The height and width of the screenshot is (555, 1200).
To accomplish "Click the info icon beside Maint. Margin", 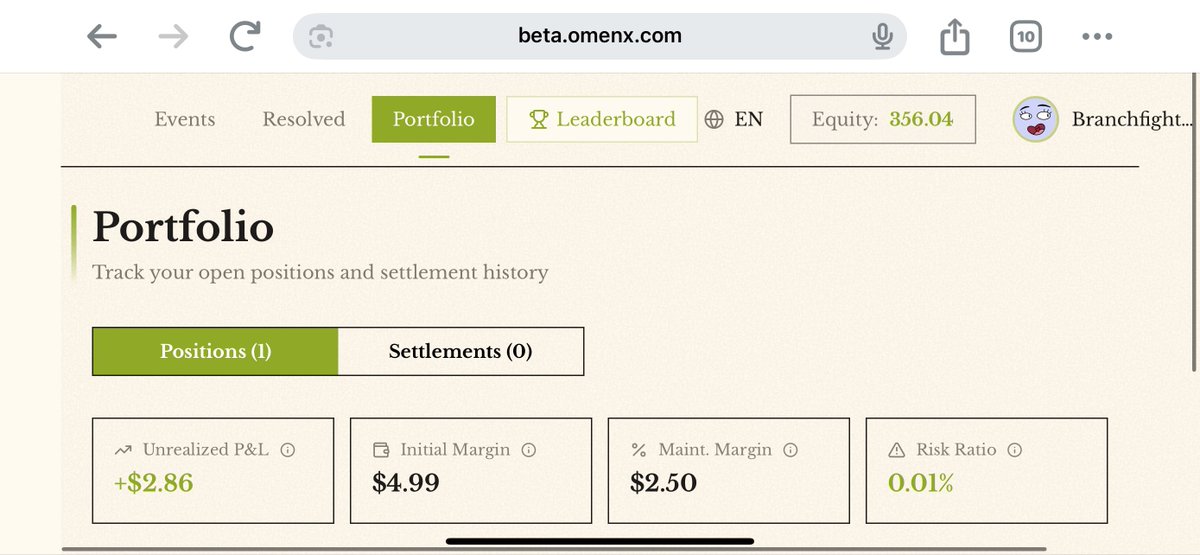I will click(x=791, y=450).
